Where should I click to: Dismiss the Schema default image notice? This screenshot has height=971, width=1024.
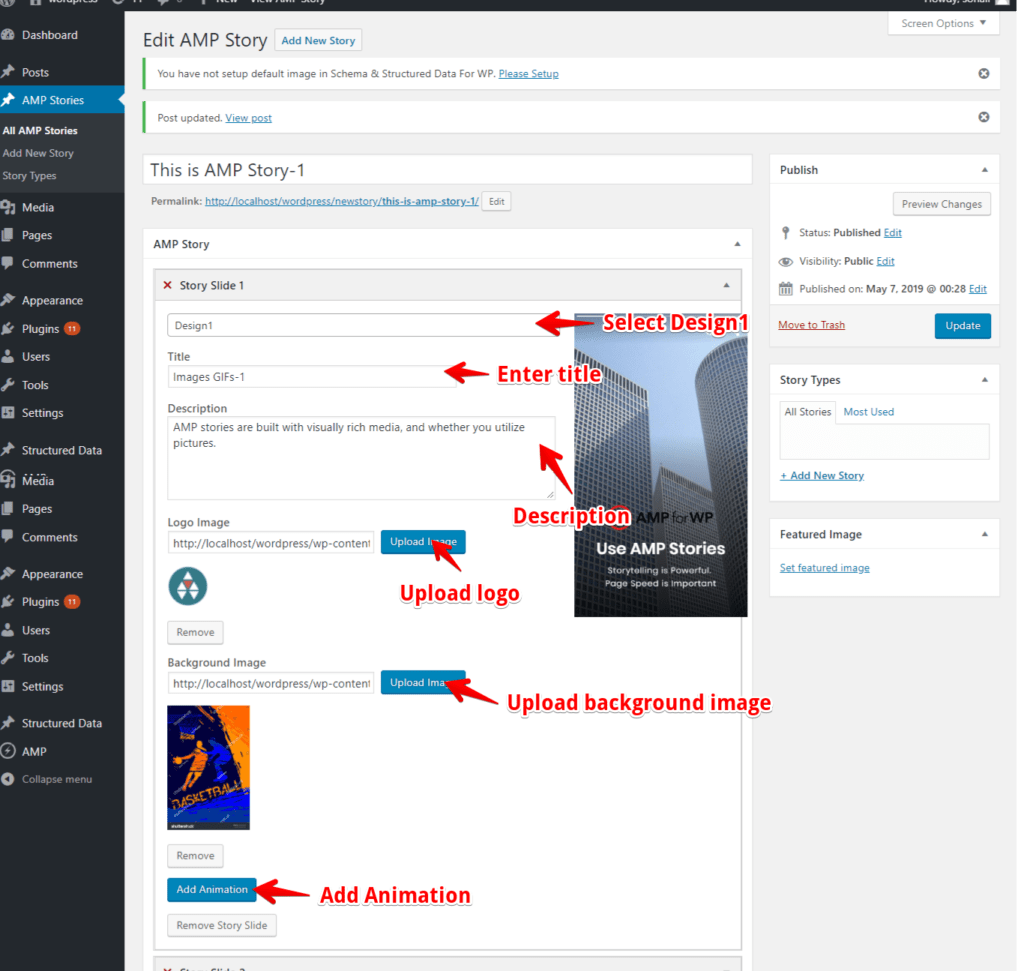pos(984,74)
